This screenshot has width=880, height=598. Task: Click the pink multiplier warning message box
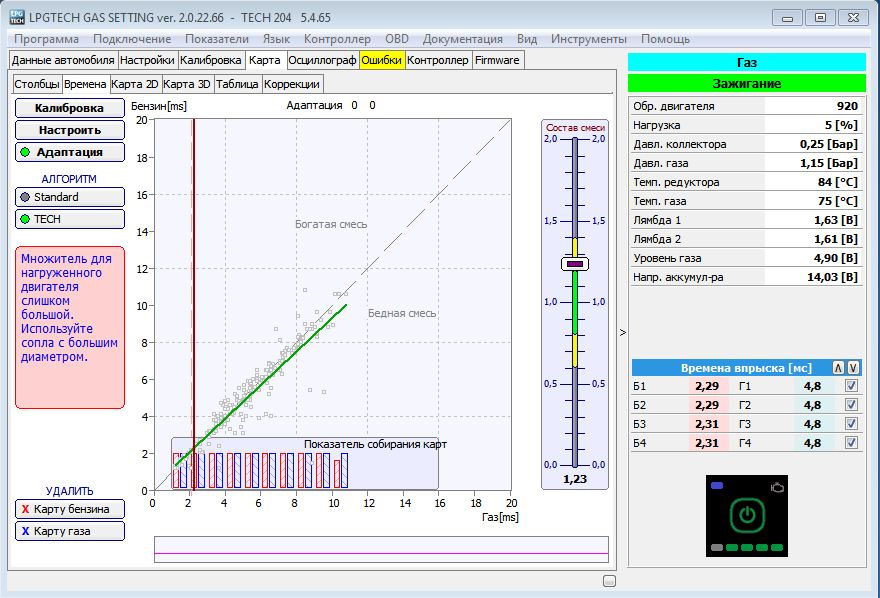point(70,328)
